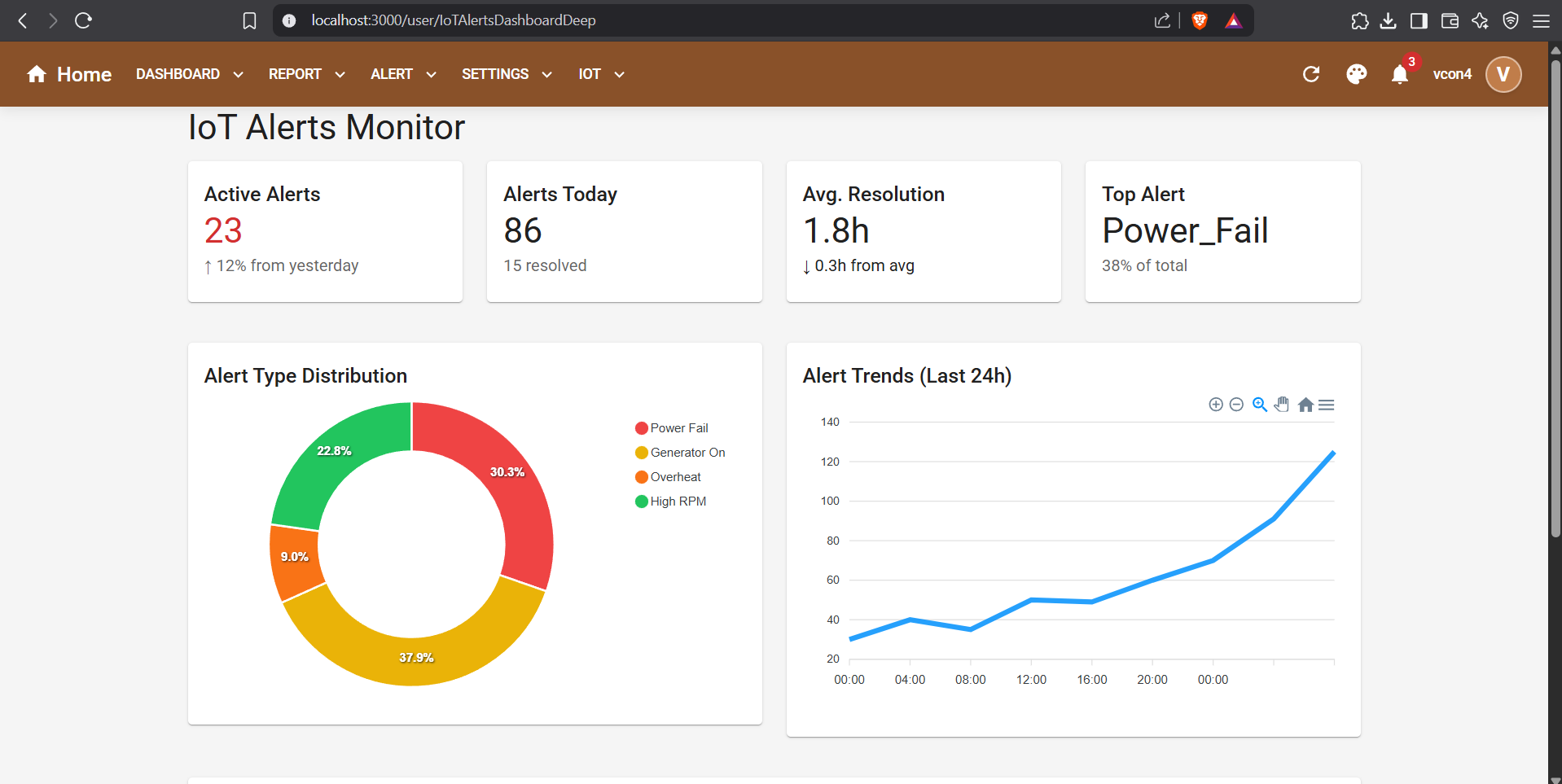Click the 12:00 x-axis label

click(1031, 680)
